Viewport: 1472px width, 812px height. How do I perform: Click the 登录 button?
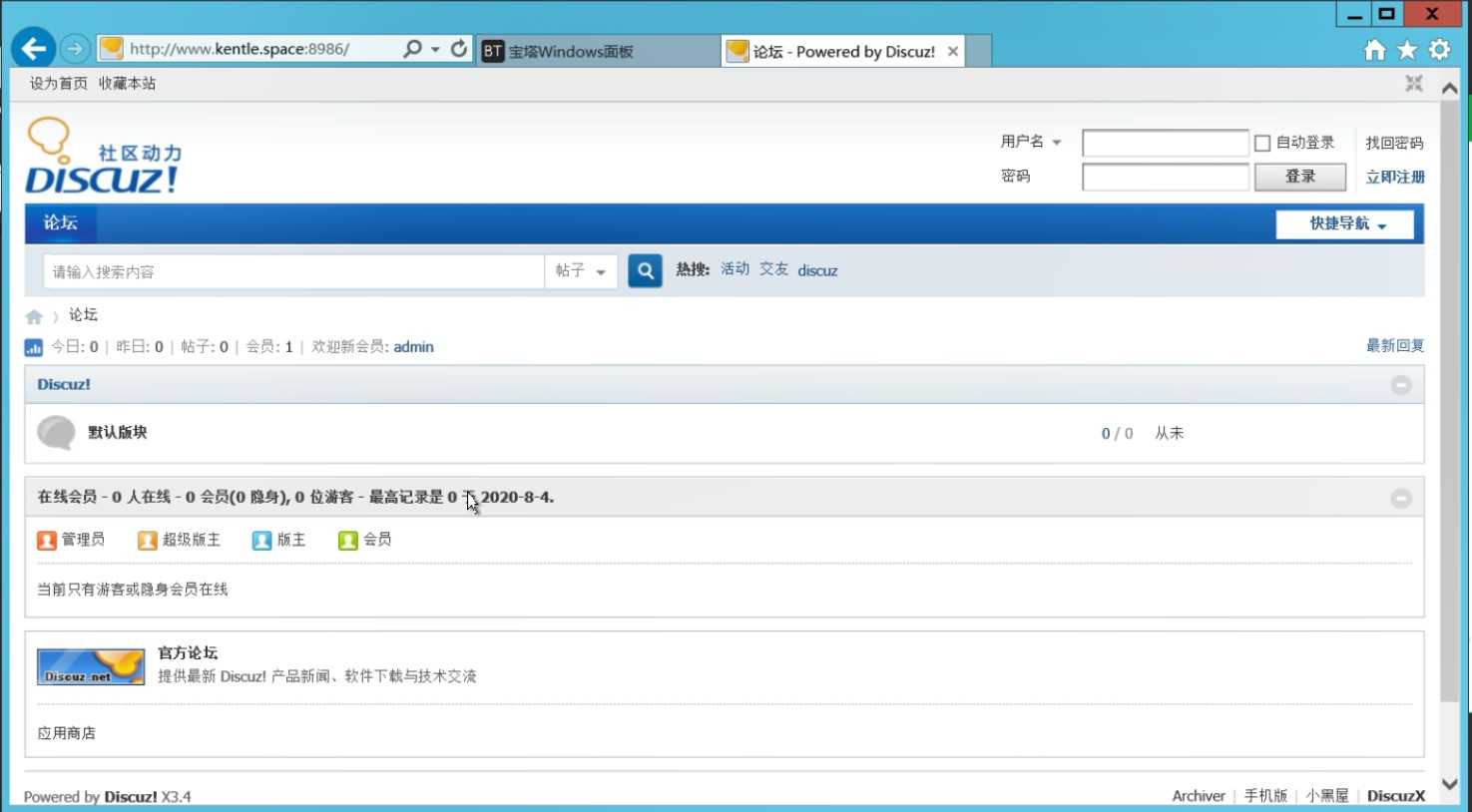(1300, 177)
